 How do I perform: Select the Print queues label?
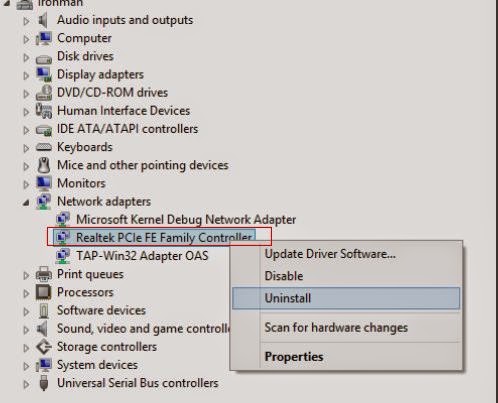pos(90,274)
